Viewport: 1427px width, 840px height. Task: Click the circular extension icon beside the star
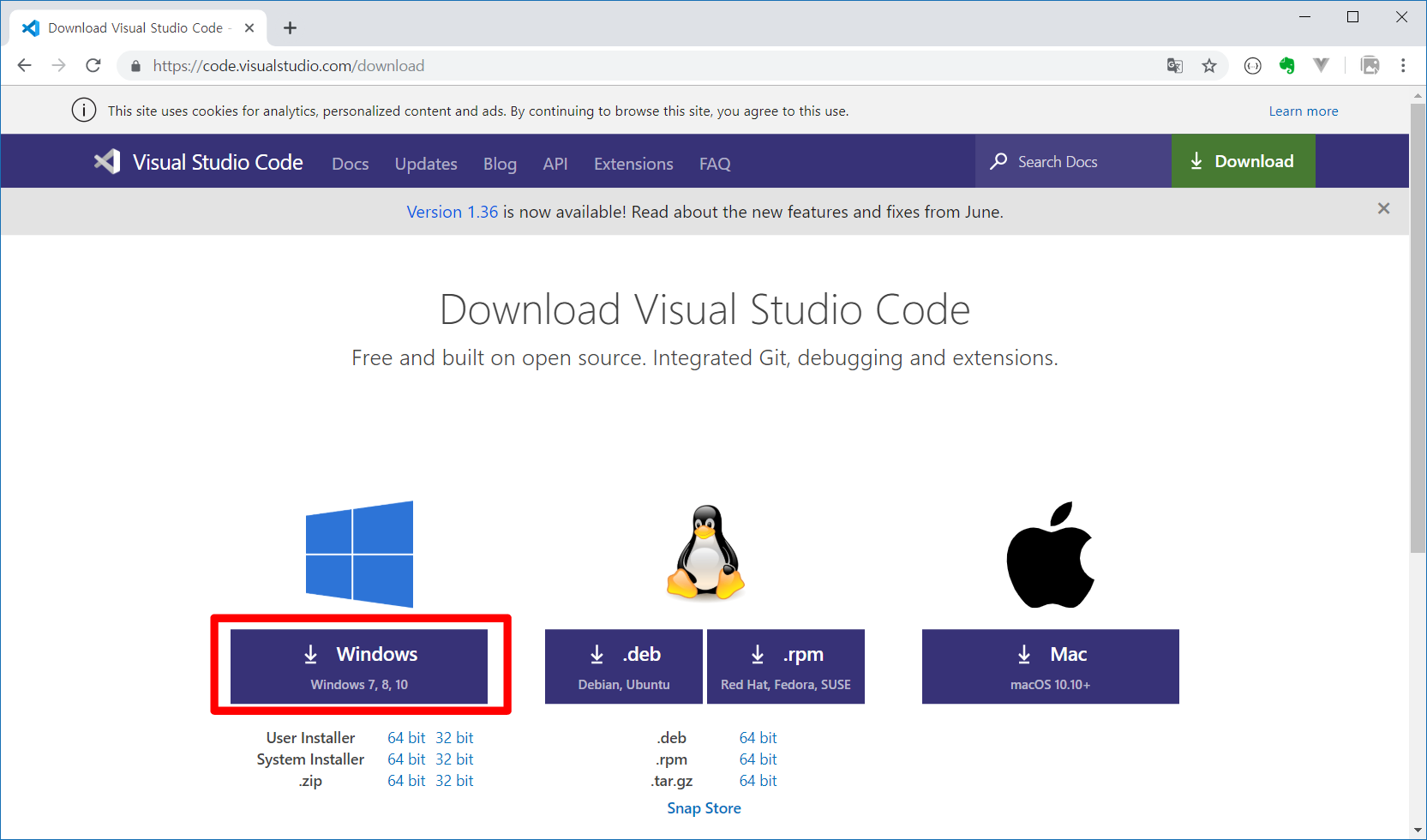point(1253,66)
